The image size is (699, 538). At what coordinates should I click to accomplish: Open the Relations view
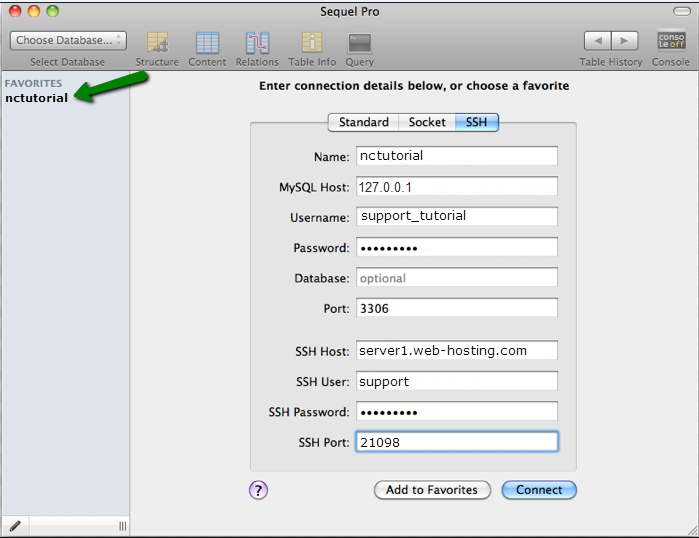[257, 49]
